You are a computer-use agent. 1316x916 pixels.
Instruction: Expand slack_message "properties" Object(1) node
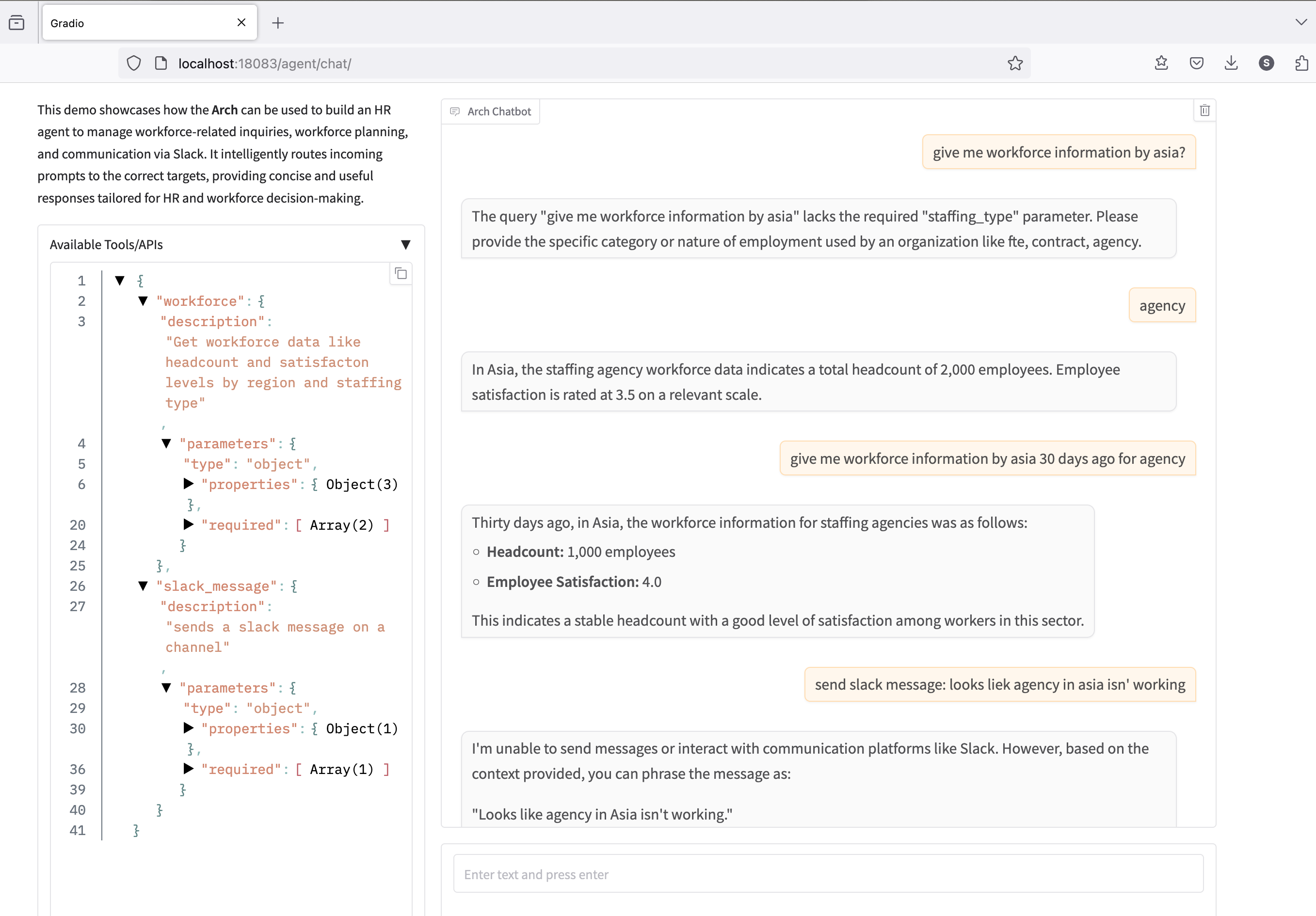pyautogui.click(x=188, y=728)
